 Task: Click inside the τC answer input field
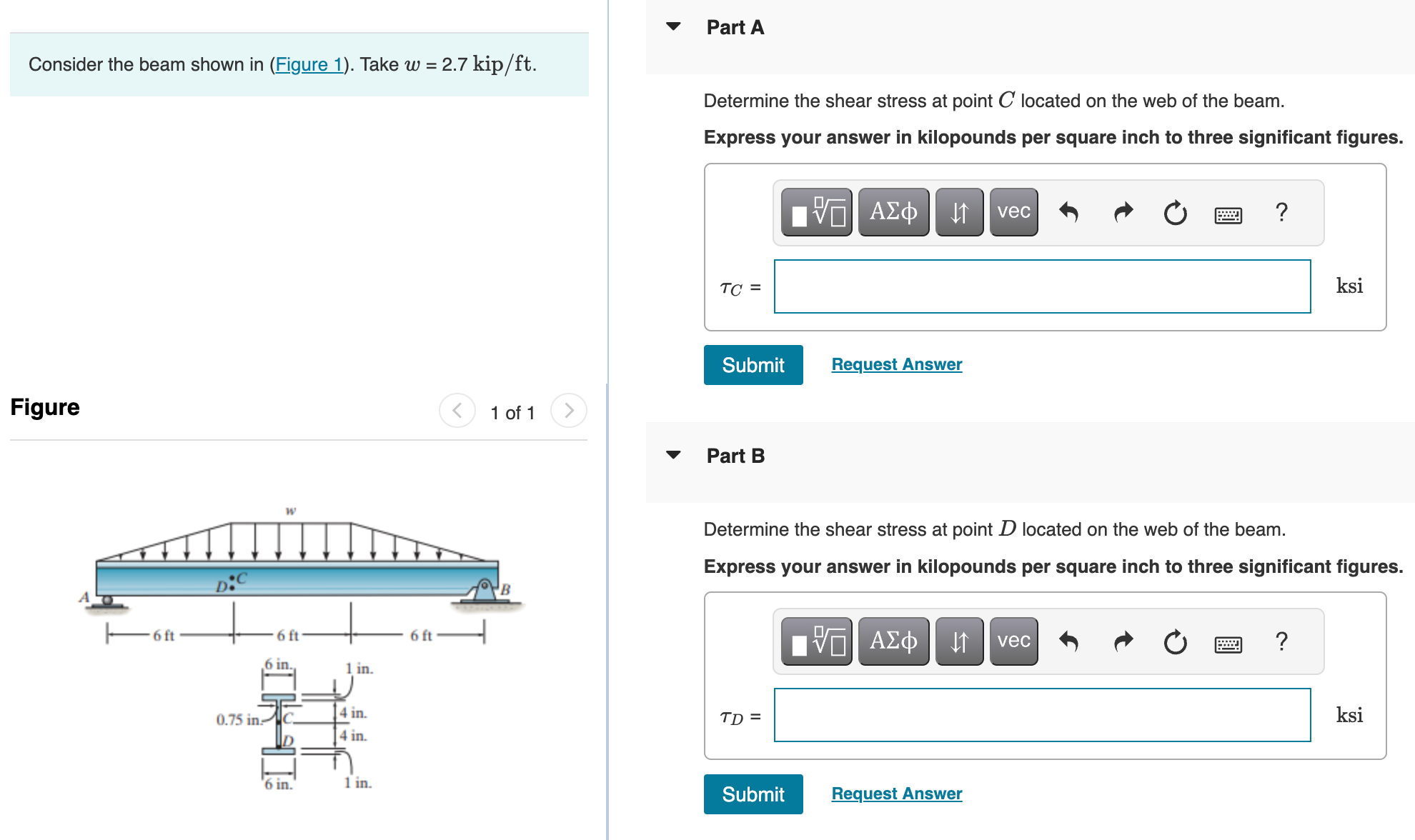[1041, 286]
